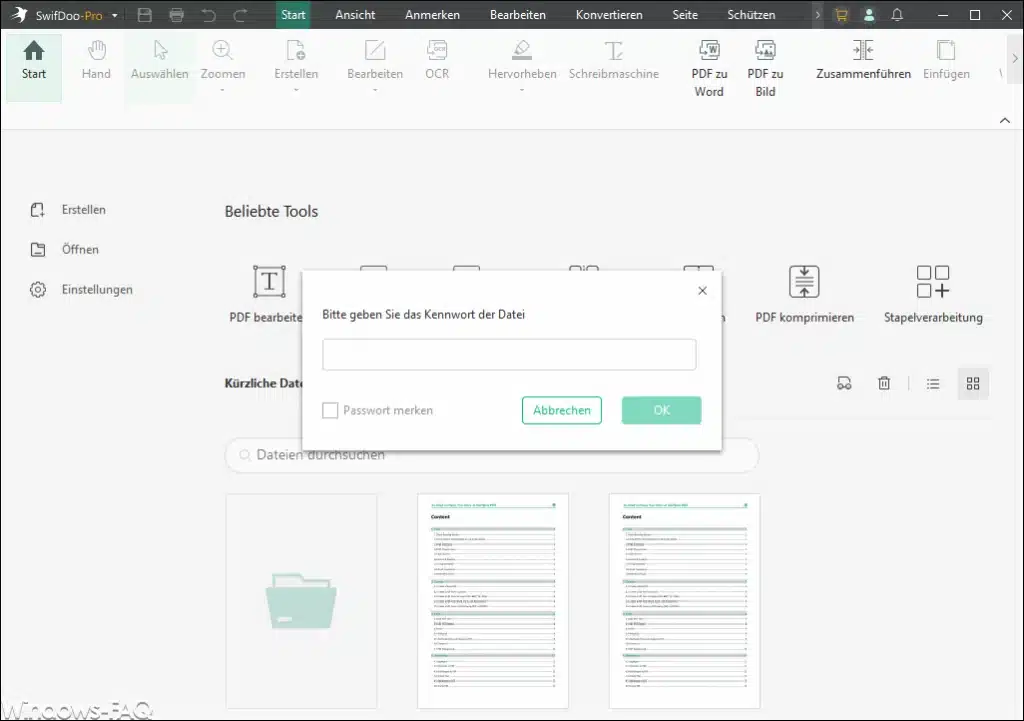Open the PDF komprimieren tool
The height and width of the screenshot is (721, 1024).
[805, 294]
